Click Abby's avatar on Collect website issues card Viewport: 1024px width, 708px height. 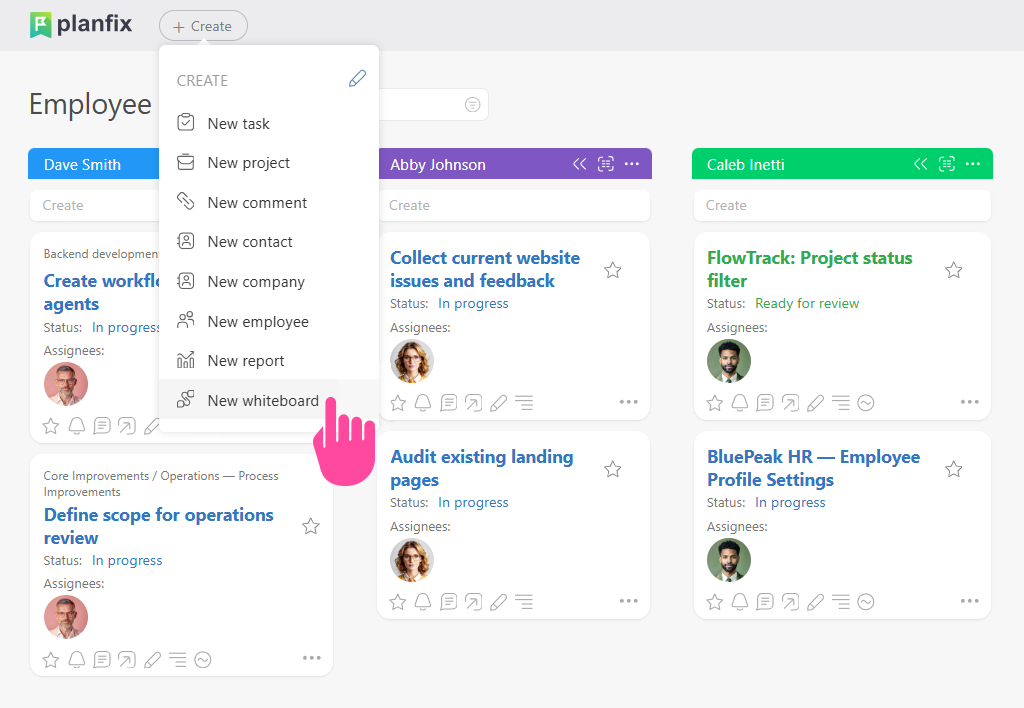411,361
